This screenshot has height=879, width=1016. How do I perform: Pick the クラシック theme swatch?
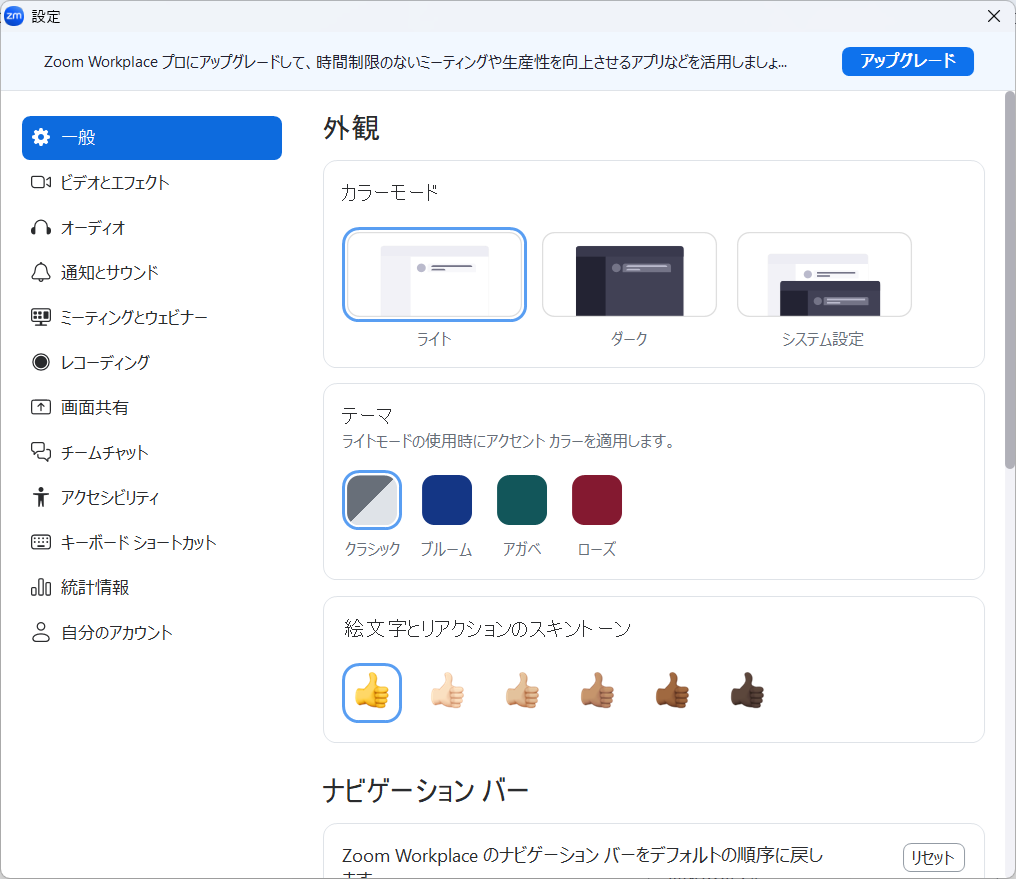(372, 500)
